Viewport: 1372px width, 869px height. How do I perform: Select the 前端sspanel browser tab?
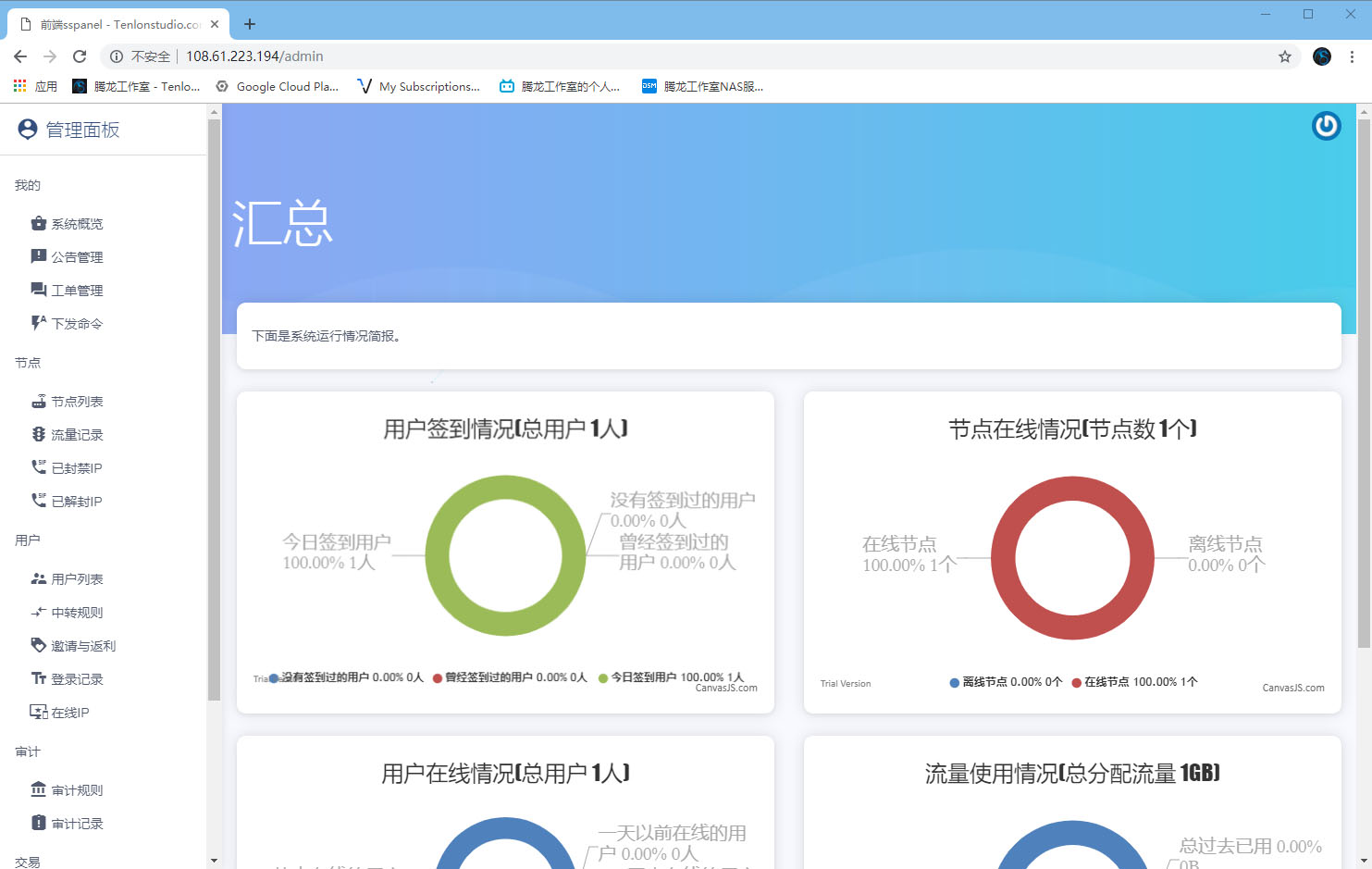pyautogui.click(x=118, y=24)
